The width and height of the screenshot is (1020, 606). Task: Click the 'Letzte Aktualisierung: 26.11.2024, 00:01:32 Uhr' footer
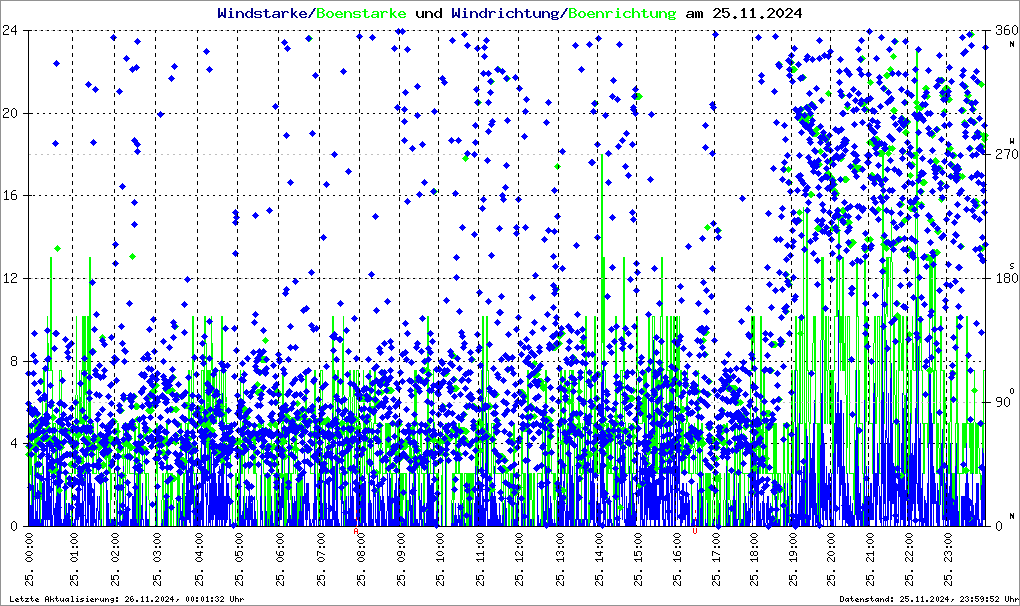click(x=127, y=599)
